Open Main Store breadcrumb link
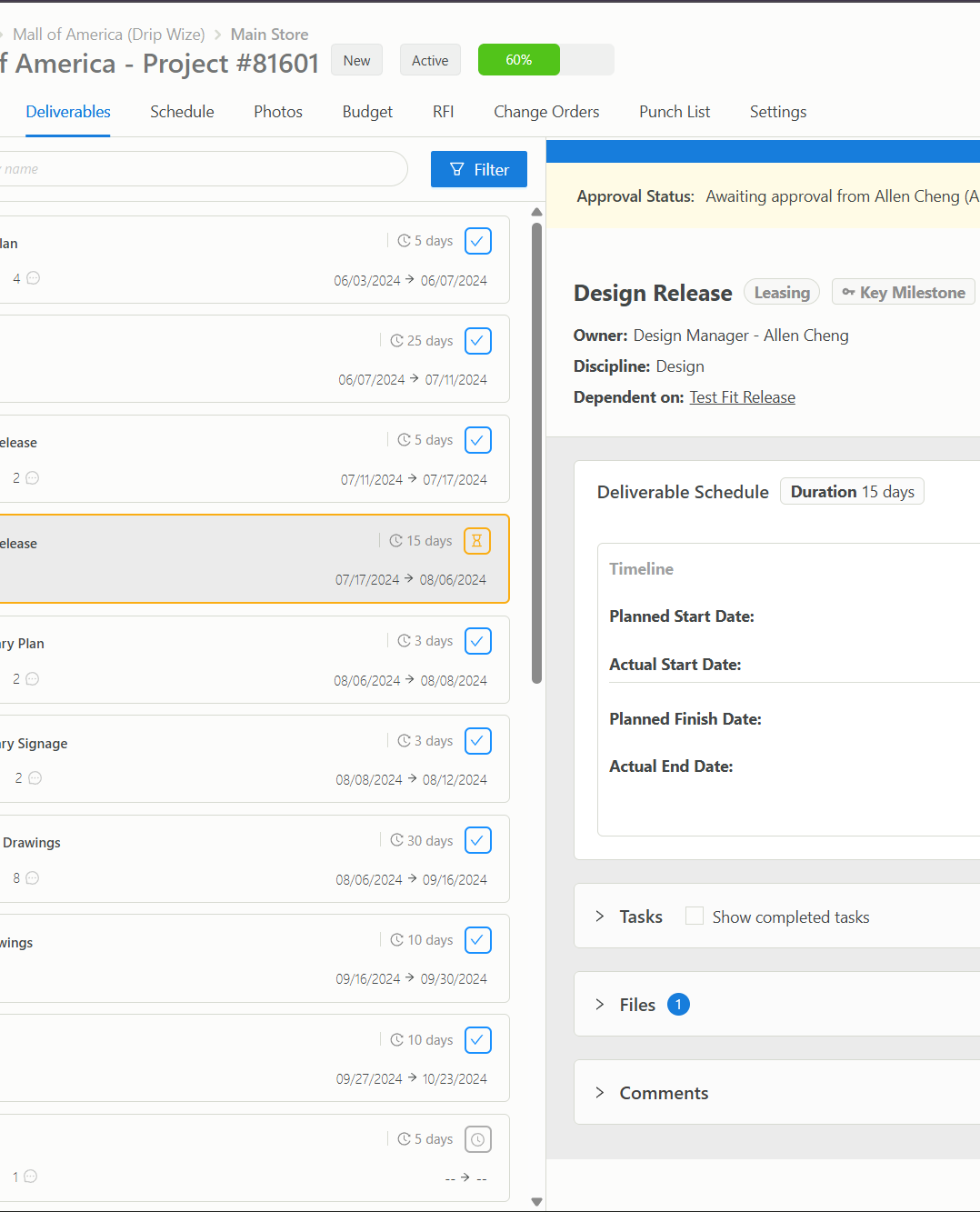This screenshot has width=980, height=1212. (269, 35)
